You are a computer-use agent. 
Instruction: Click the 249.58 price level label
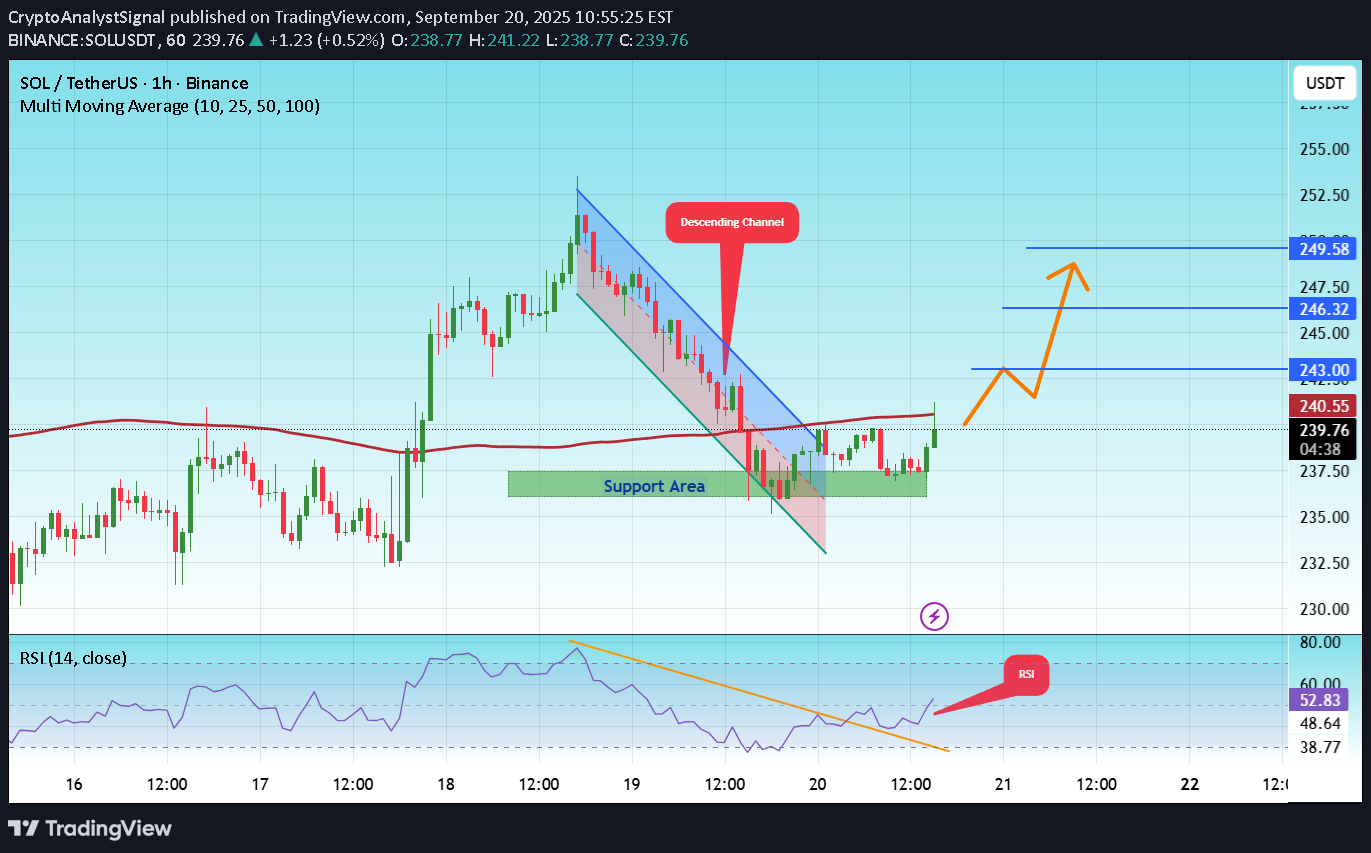click(x=1325, y=248)
